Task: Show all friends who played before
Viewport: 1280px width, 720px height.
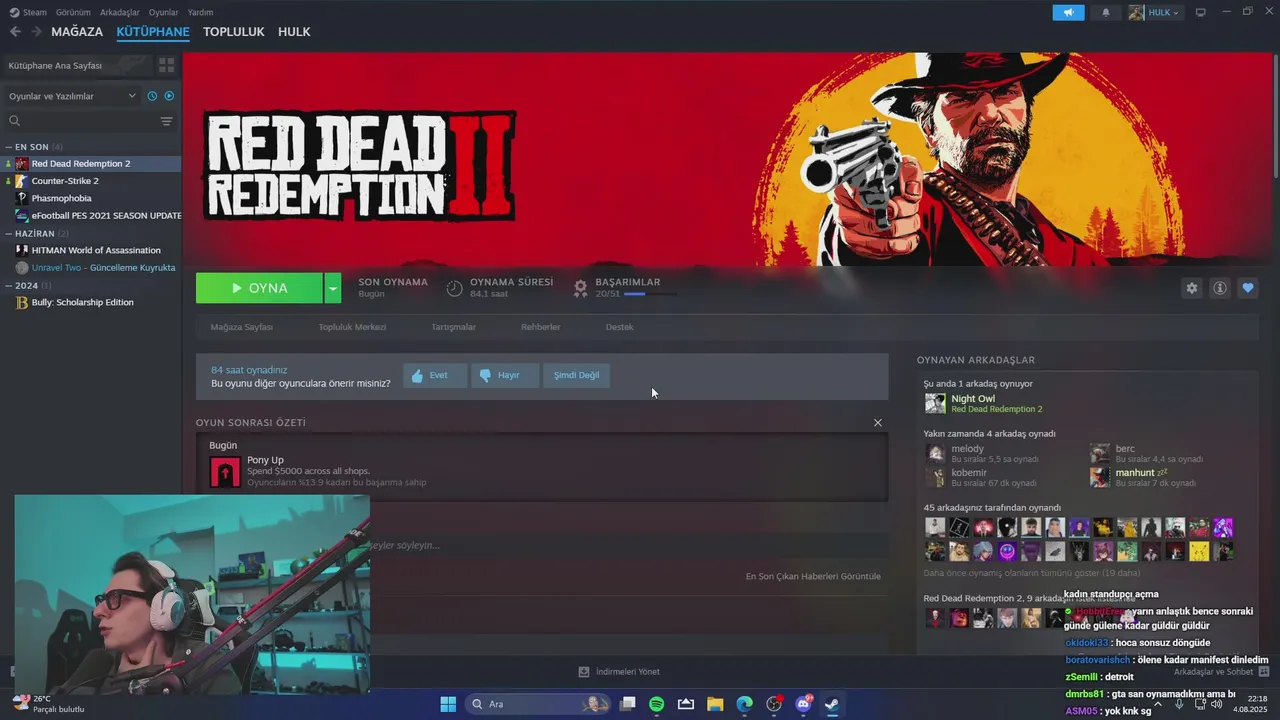Action: click(1032, 573)
